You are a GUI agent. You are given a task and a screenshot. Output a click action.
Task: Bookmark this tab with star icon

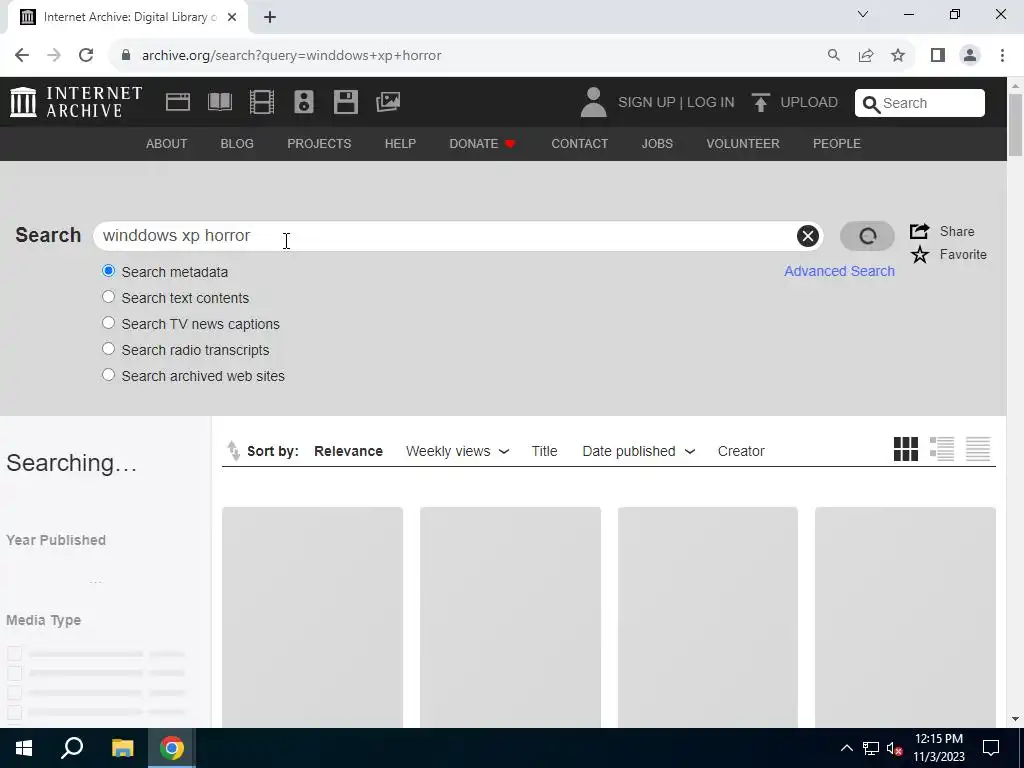coord(898,56)
